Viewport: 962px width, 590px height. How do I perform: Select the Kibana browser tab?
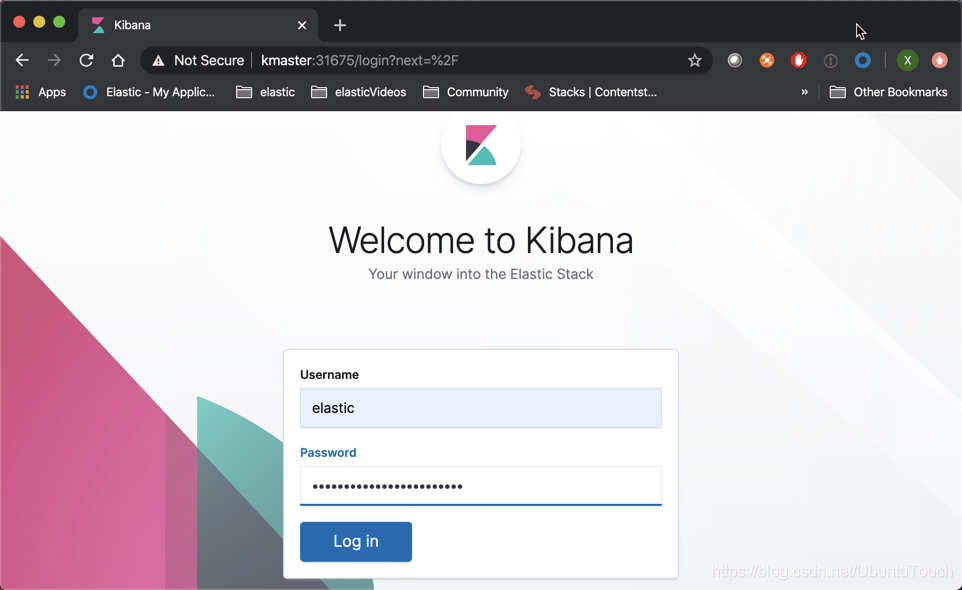198,25
